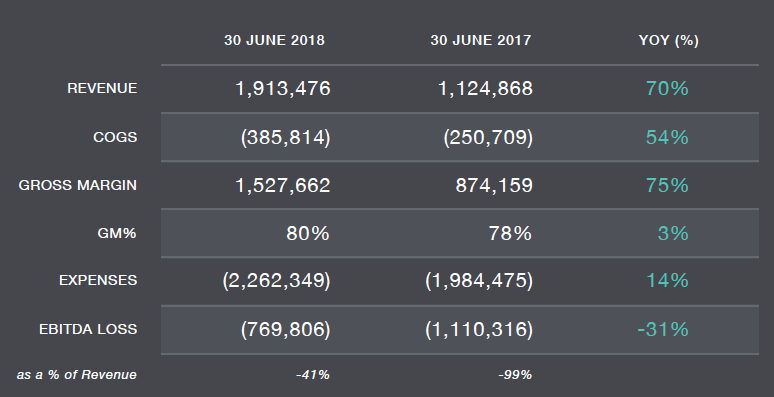Click the 80% GM value for 2018
Viewport: 774px width, 397px height.
308,233
